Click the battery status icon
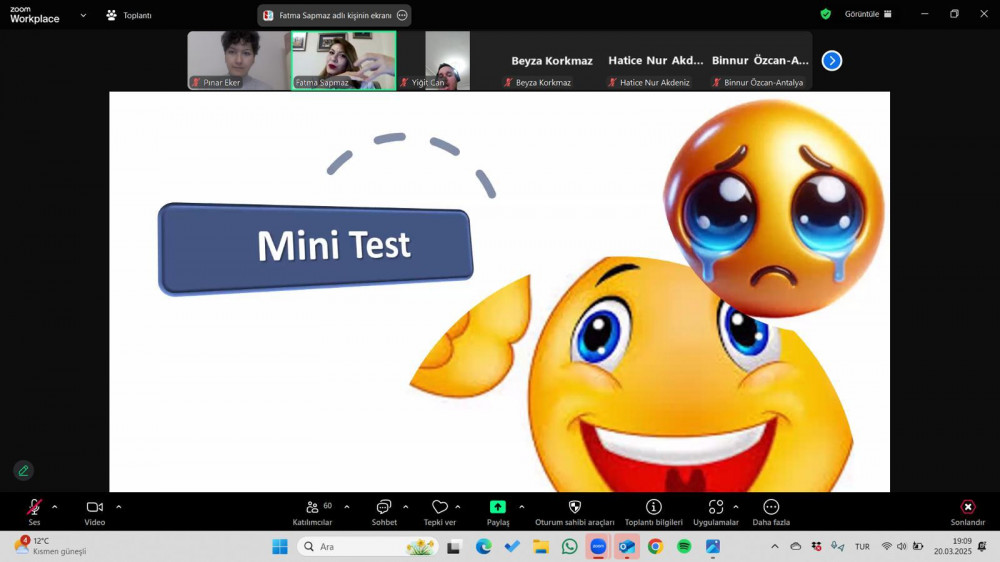This screenshot has width=1000, height=562. (918, 547)
